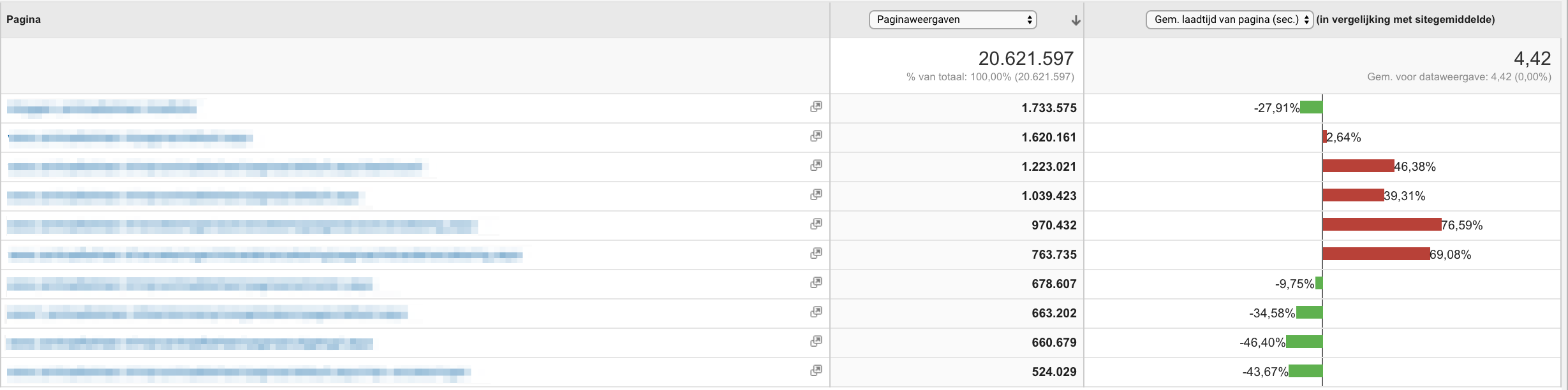This screenshot has width=1568, height=390.
Task: Open the first blurred page link
Action: click(x=102, y=108)
